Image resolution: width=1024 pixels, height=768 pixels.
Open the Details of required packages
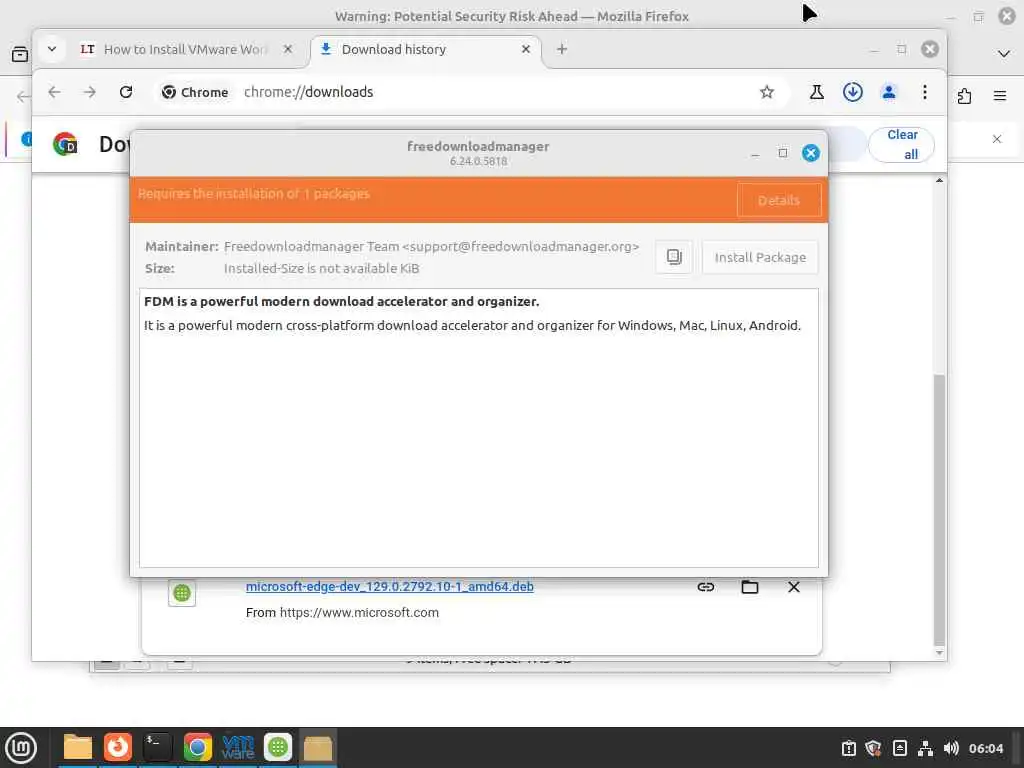778,200
